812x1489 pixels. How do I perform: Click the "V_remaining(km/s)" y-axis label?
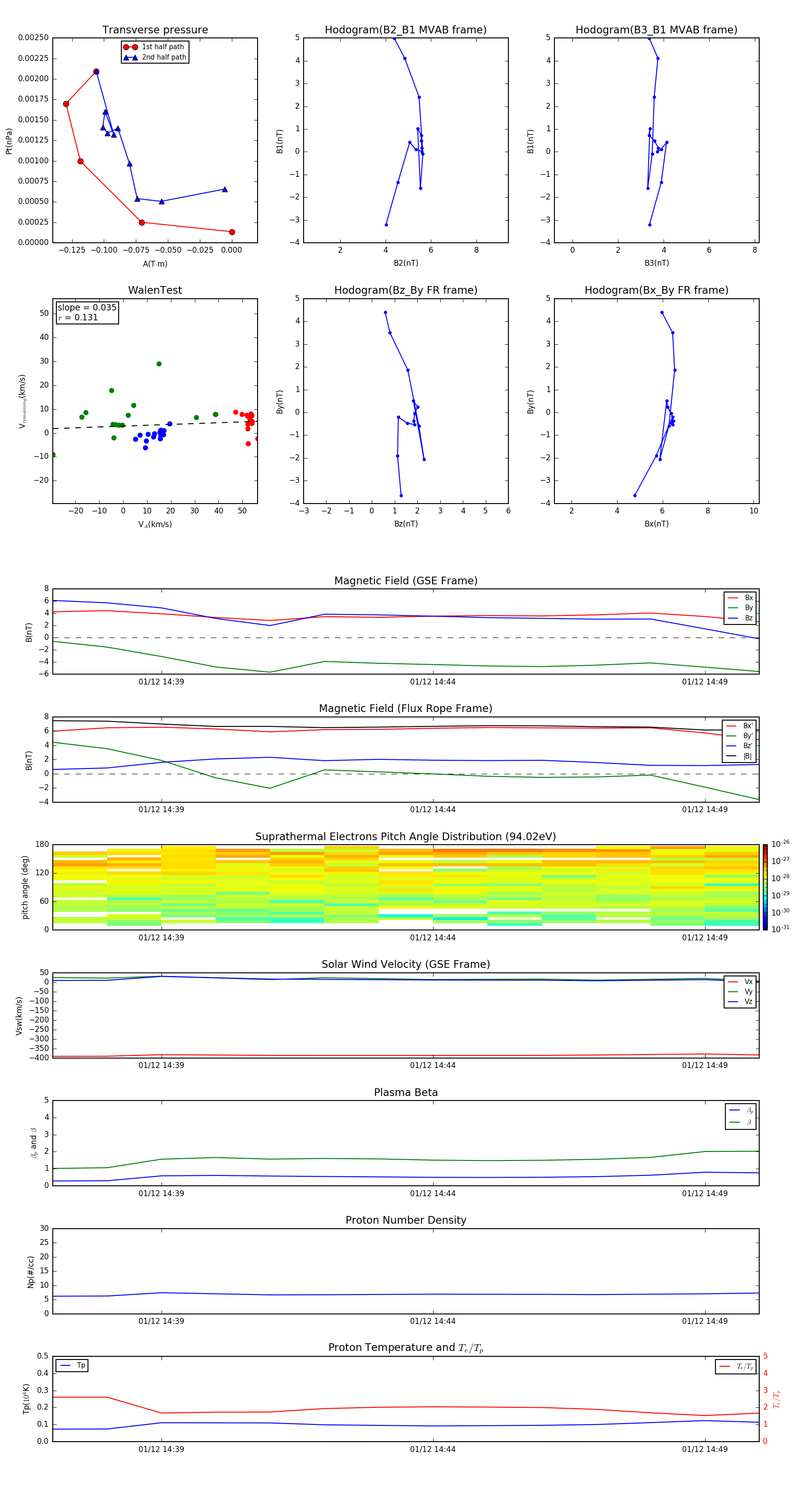(x=22, y=401)
